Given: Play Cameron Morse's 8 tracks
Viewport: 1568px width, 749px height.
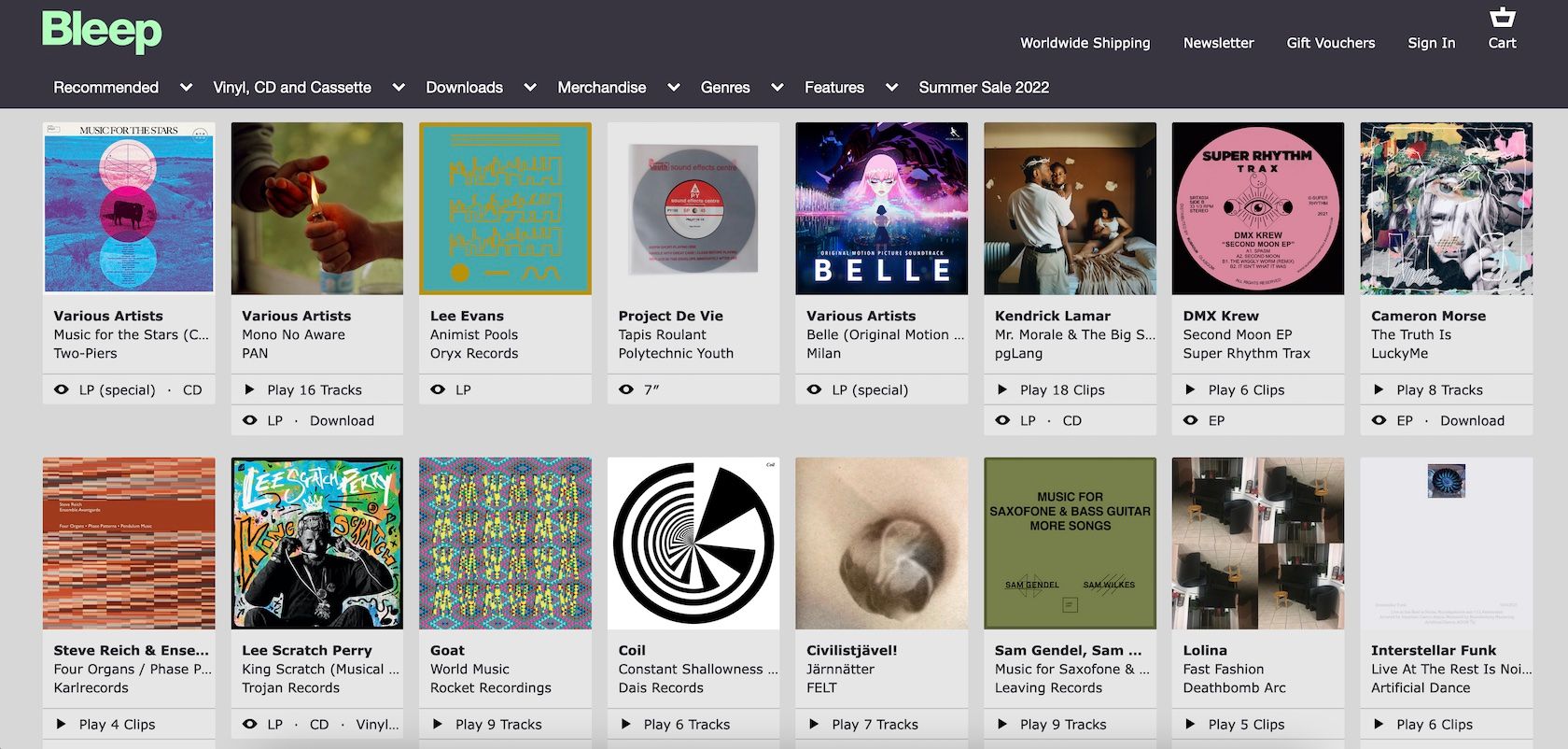Looking at the screenshot, I should click(x=1439, y=389).
